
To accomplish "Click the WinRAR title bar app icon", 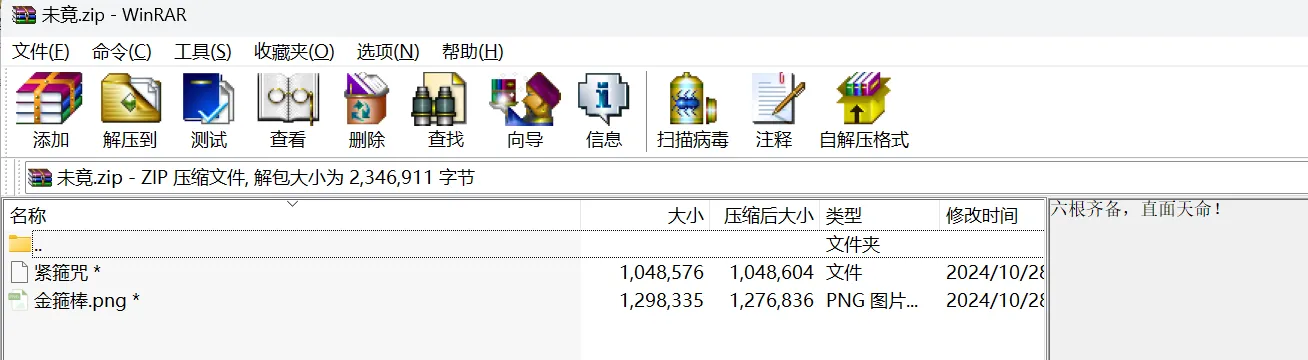I will (x=24, y=15).
